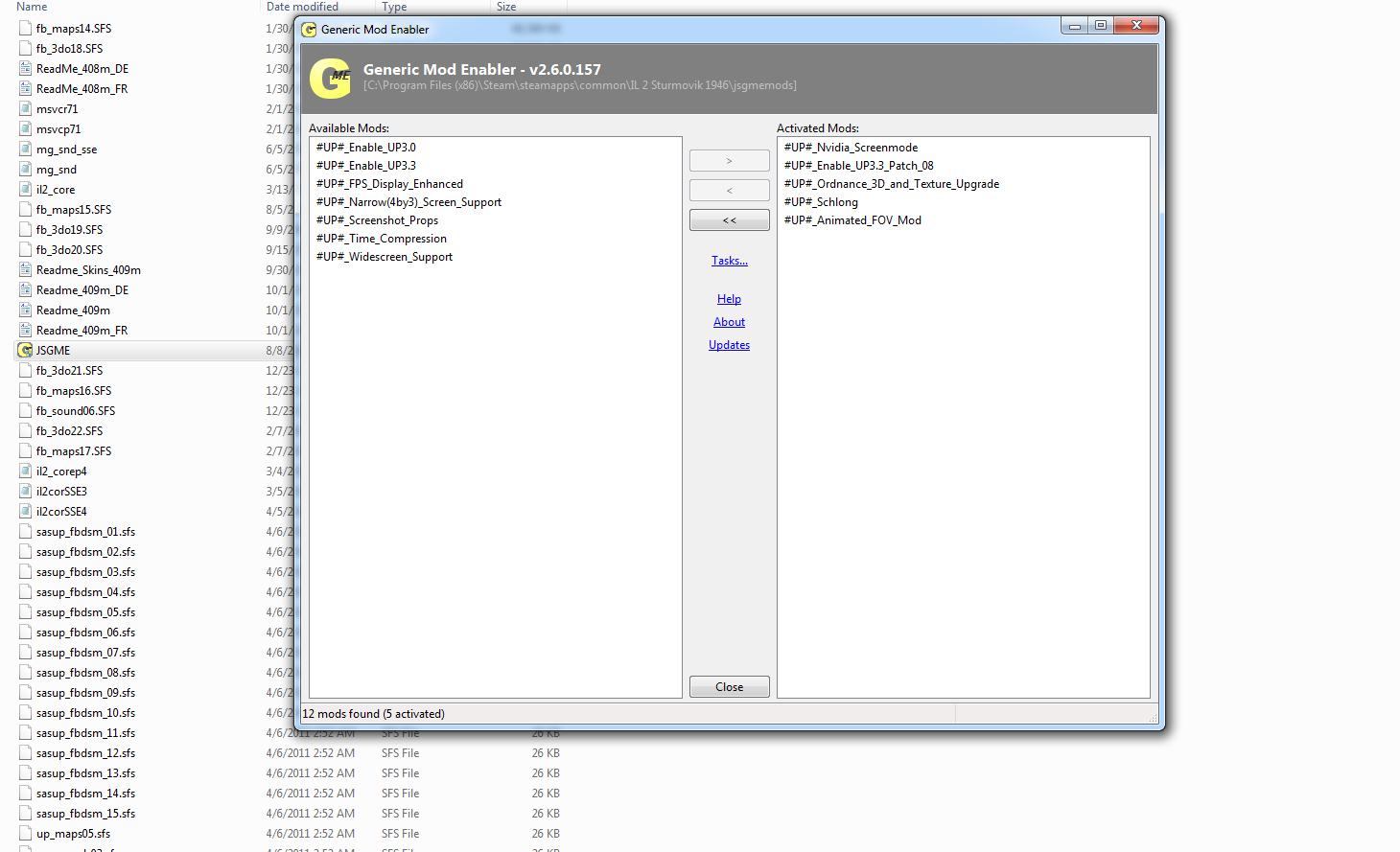This screenshot has width=1400, height=852.
Task: Click the < disable mod arrow button
Action: tap(729, 191)
